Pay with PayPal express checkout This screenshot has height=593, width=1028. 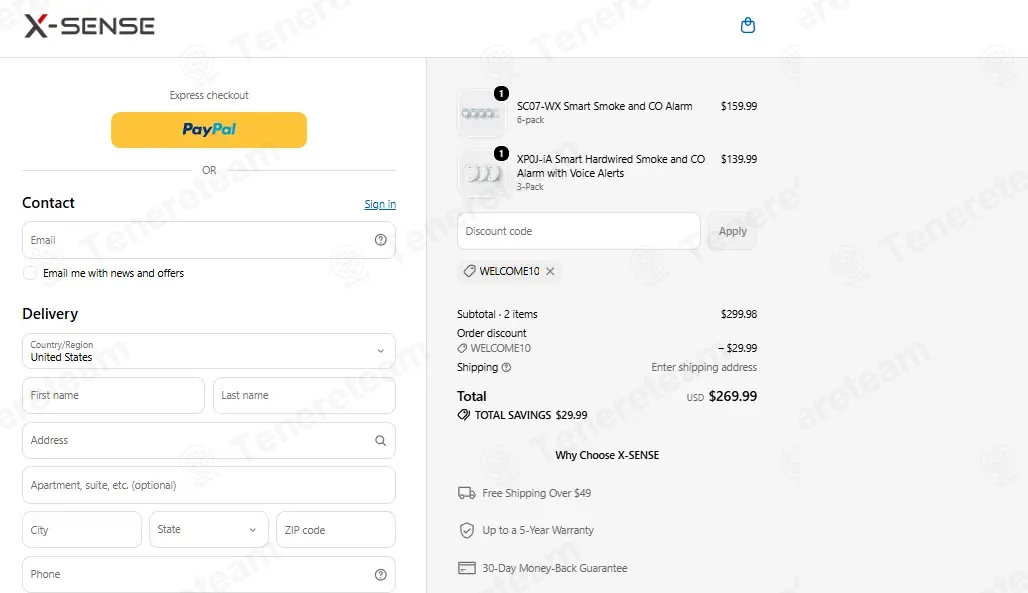[208, 130]
